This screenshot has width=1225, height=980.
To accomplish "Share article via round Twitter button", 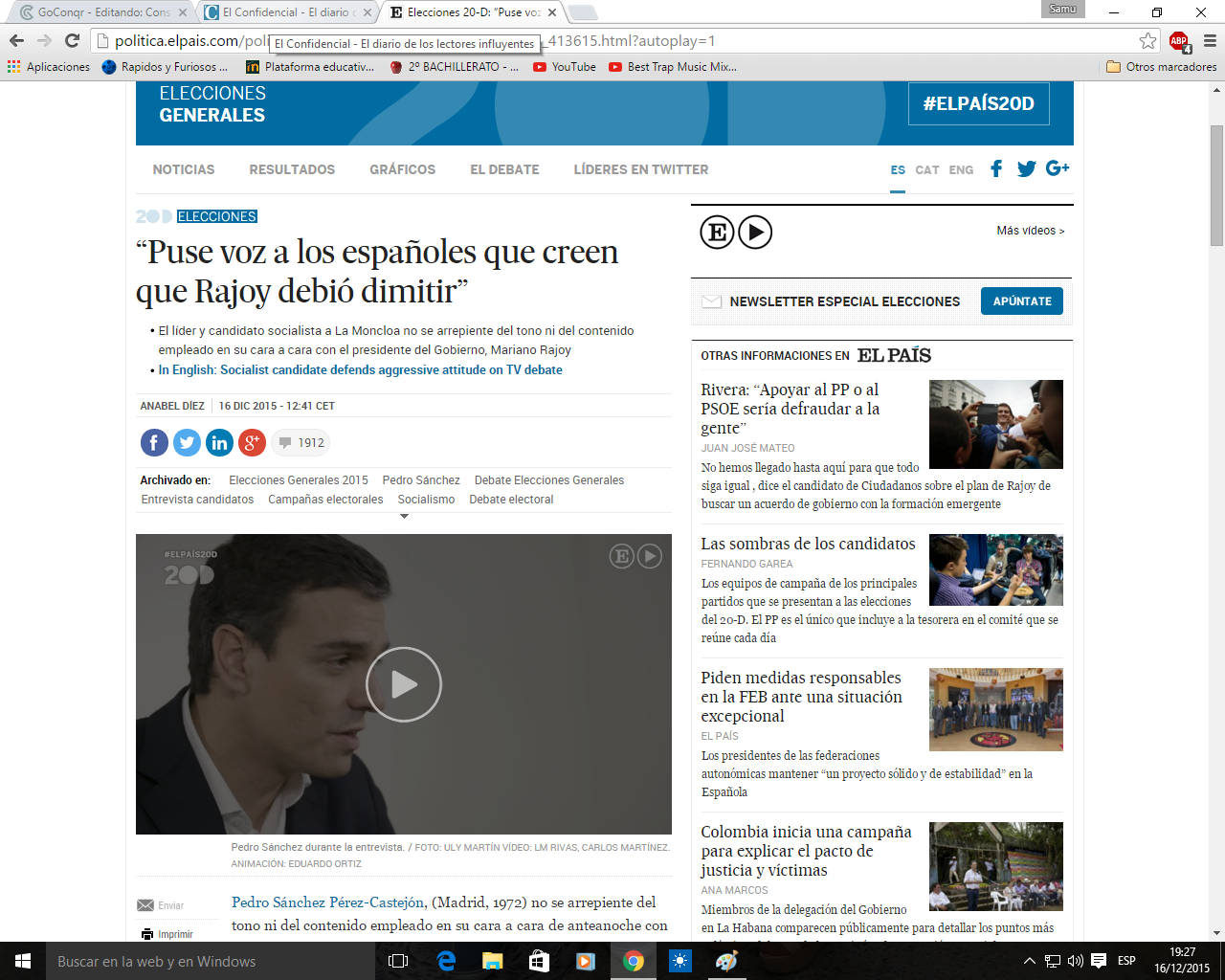I will point(187,442).
